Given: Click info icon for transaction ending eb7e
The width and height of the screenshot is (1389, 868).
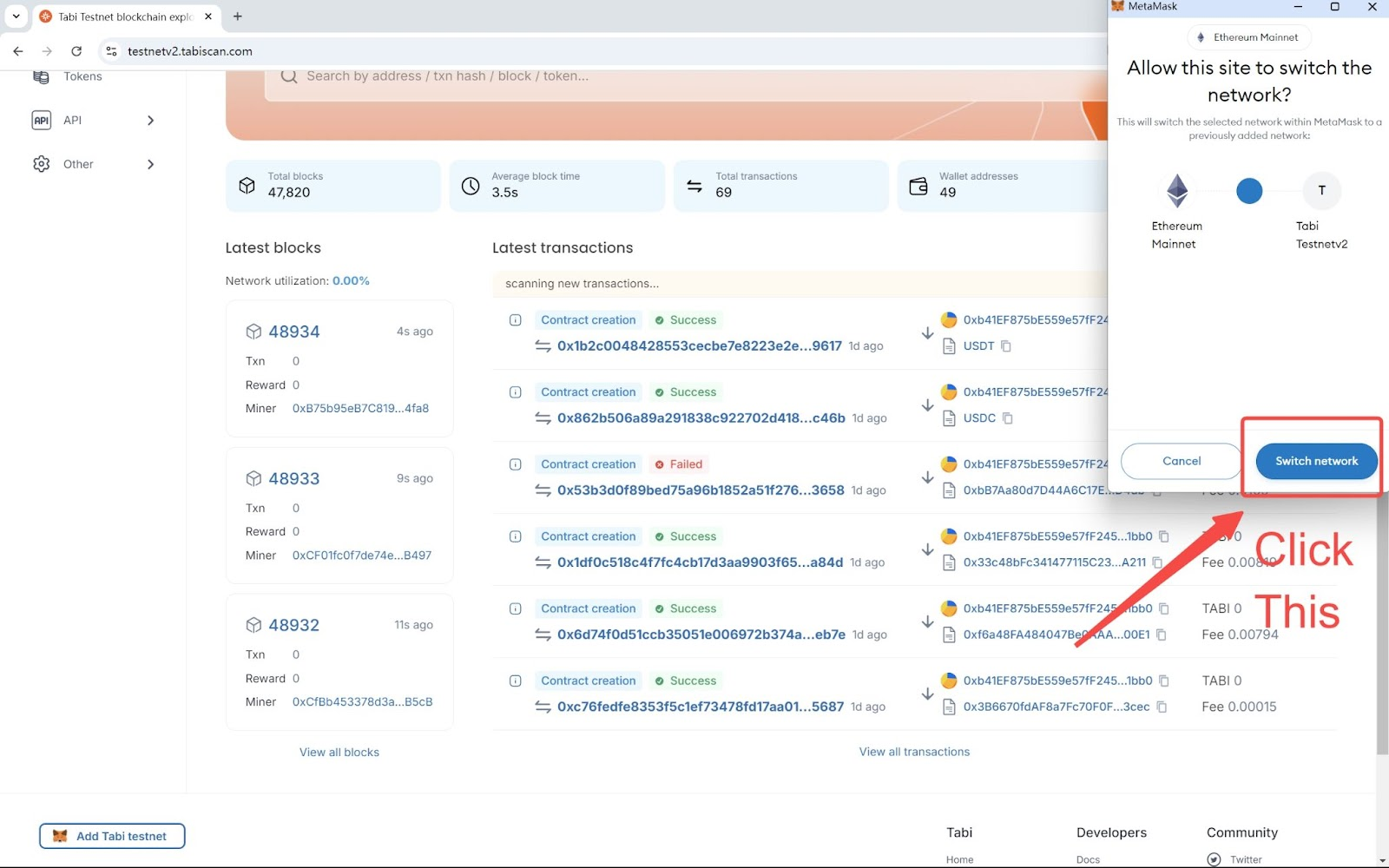Looking at the screenshot, I should pos(515,608).
